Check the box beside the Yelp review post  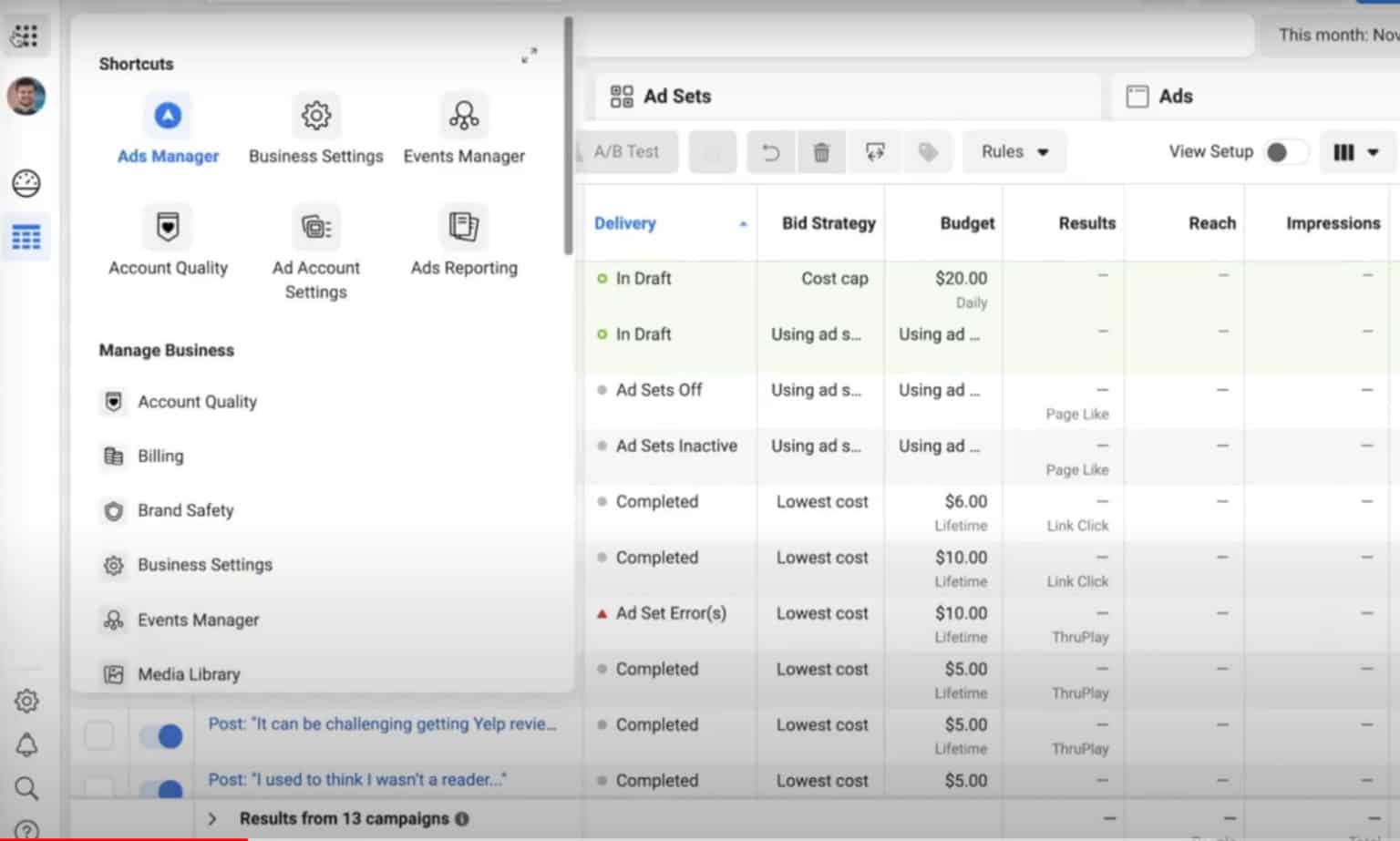tap(98, 735)
